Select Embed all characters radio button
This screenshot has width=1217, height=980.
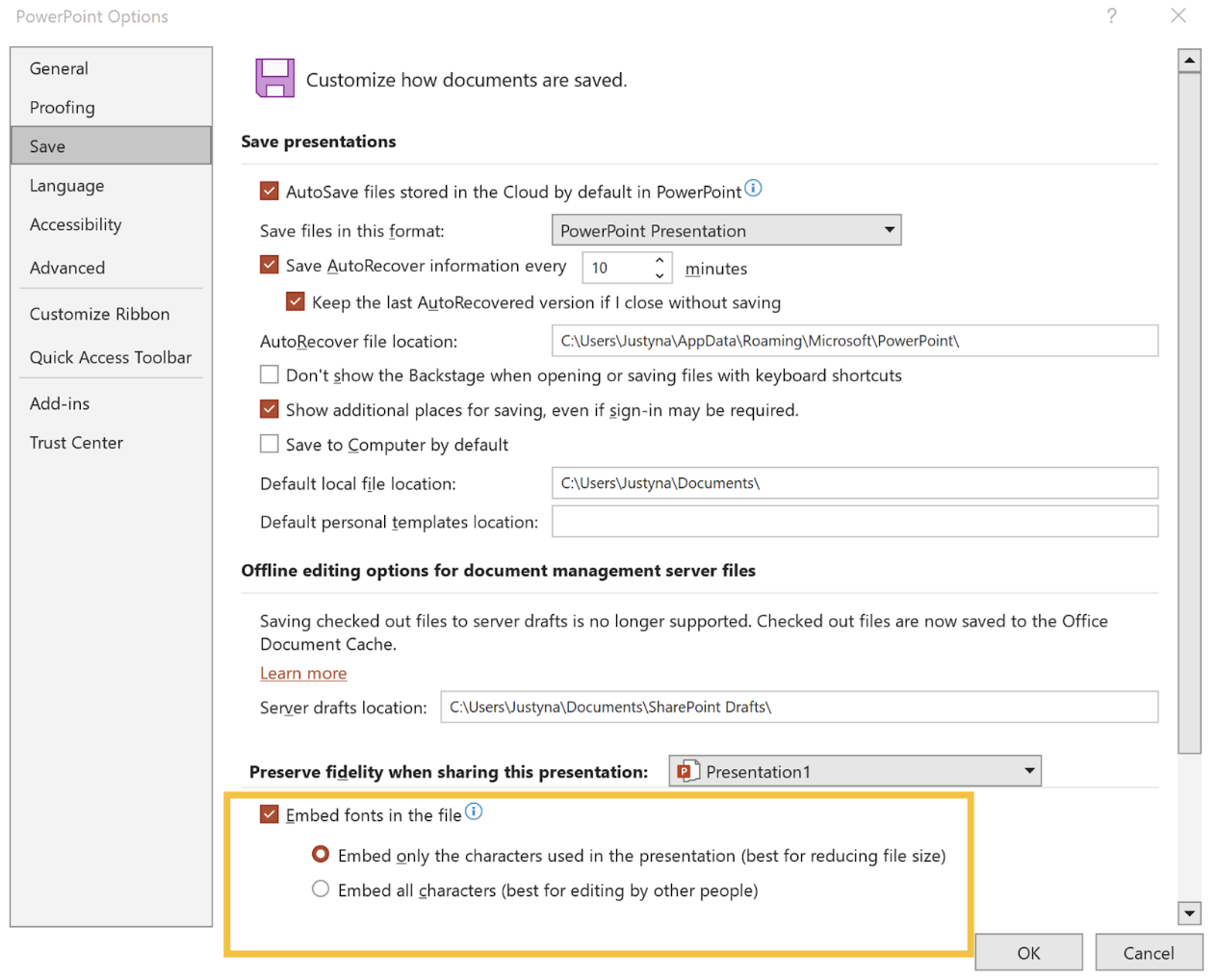[320, 889]
